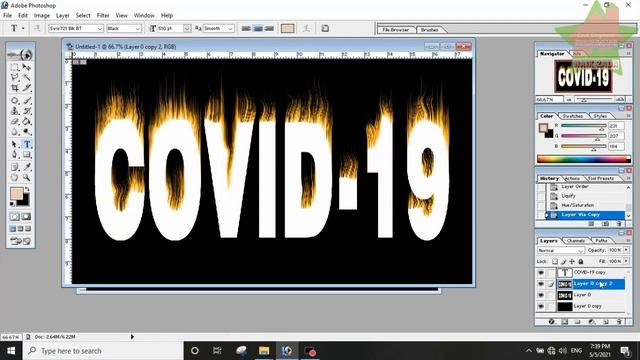Select the Slice tool
The width and height of the screenshot is (640, 360).
27,87
